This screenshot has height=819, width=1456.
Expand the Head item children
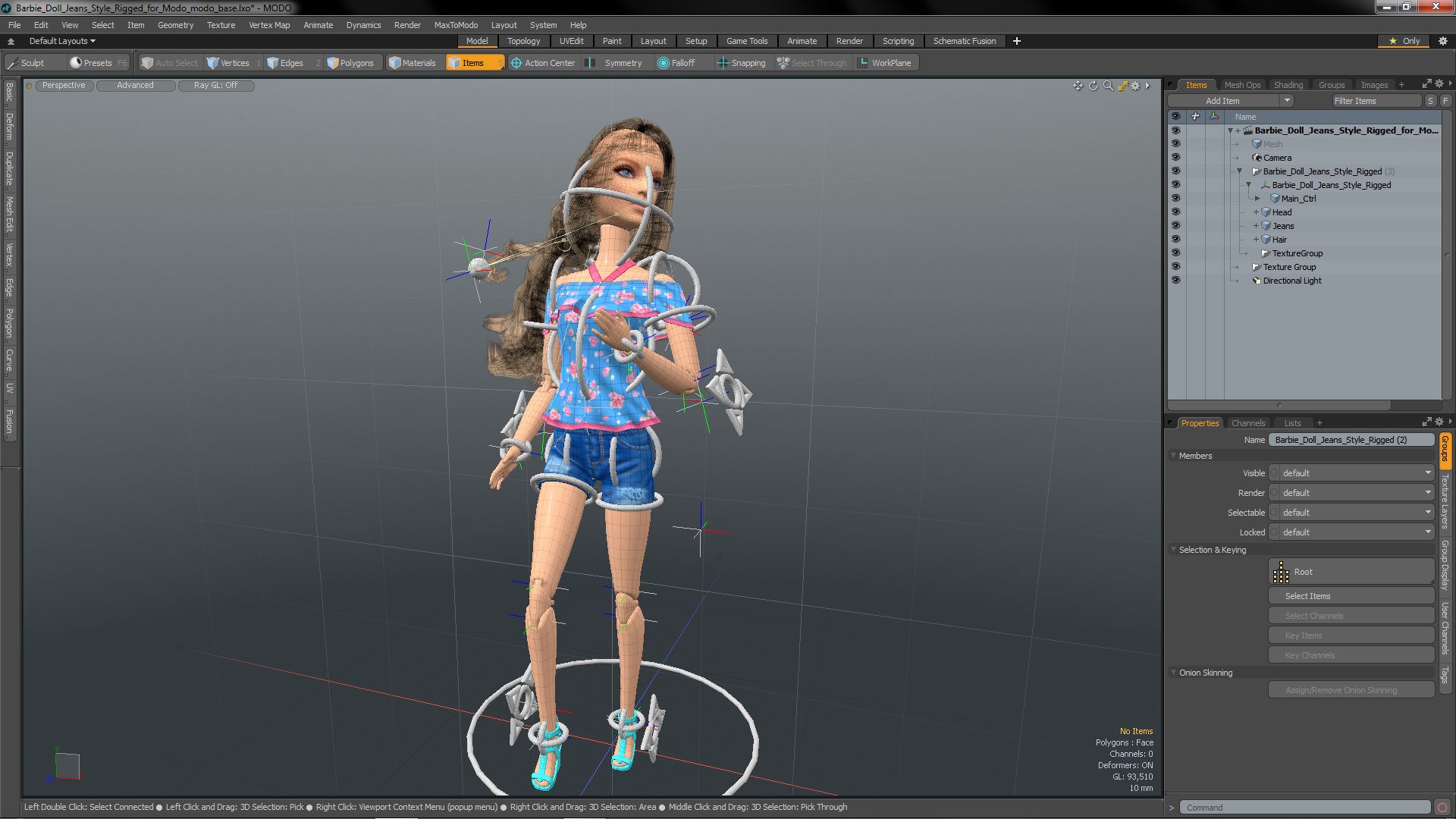[1256, 212]
